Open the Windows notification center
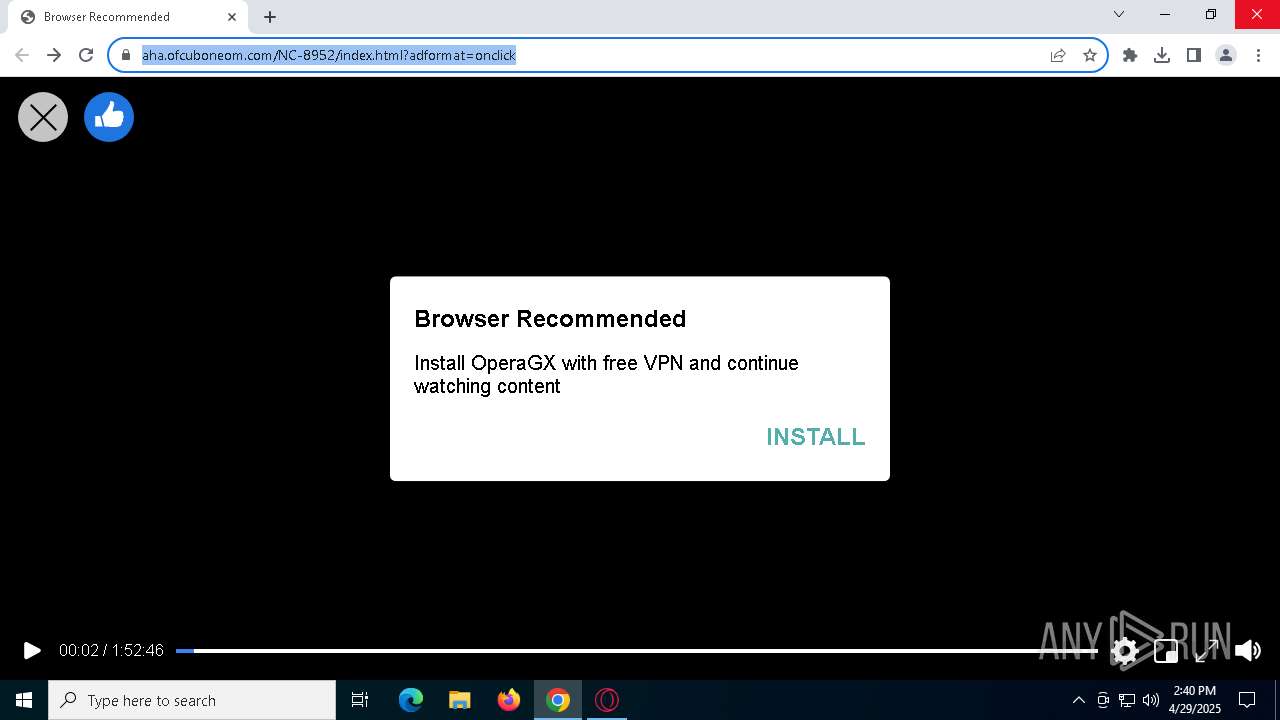The width and height of the screenshot is (1280, 720). 1247,700
